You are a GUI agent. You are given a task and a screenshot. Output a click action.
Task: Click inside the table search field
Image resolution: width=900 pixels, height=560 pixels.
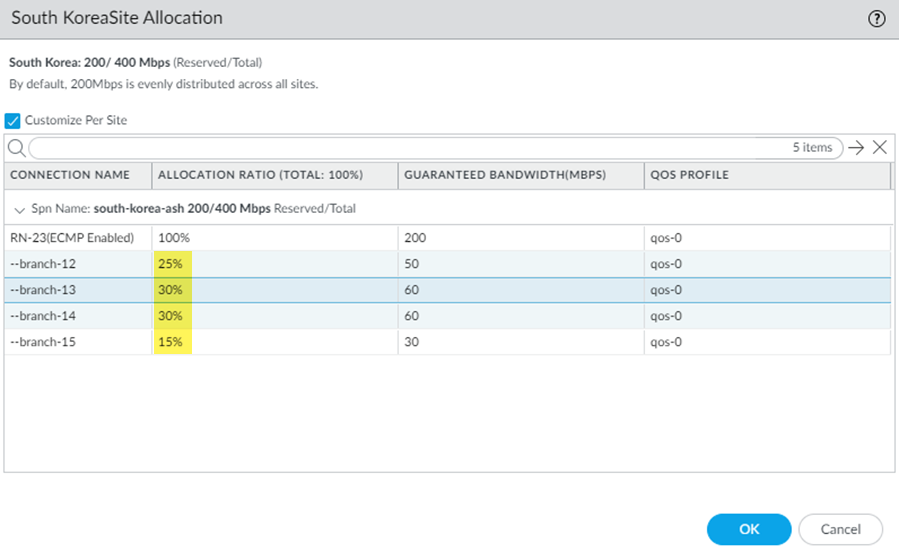400,148
